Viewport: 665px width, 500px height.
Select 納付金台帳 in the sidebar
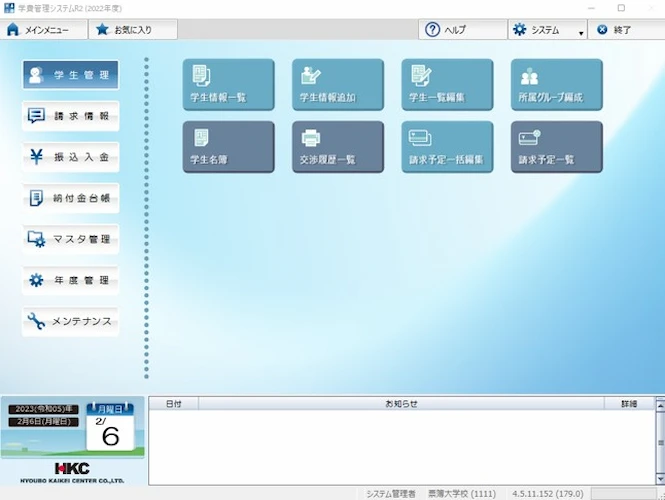point(70,198)
